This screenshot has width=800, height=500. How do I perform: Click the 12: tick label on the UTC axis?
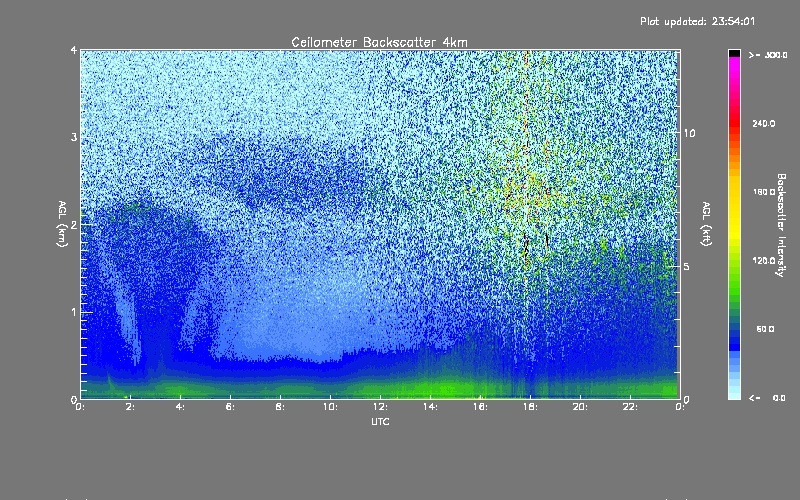tap(380, 407)
